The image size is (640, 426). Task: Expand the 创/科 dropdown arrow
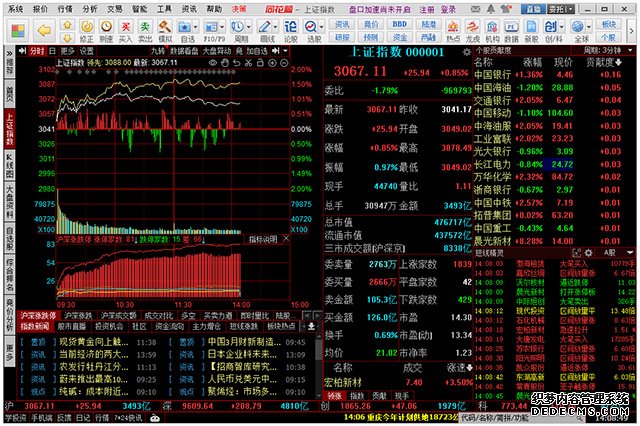tap(562, 27)
